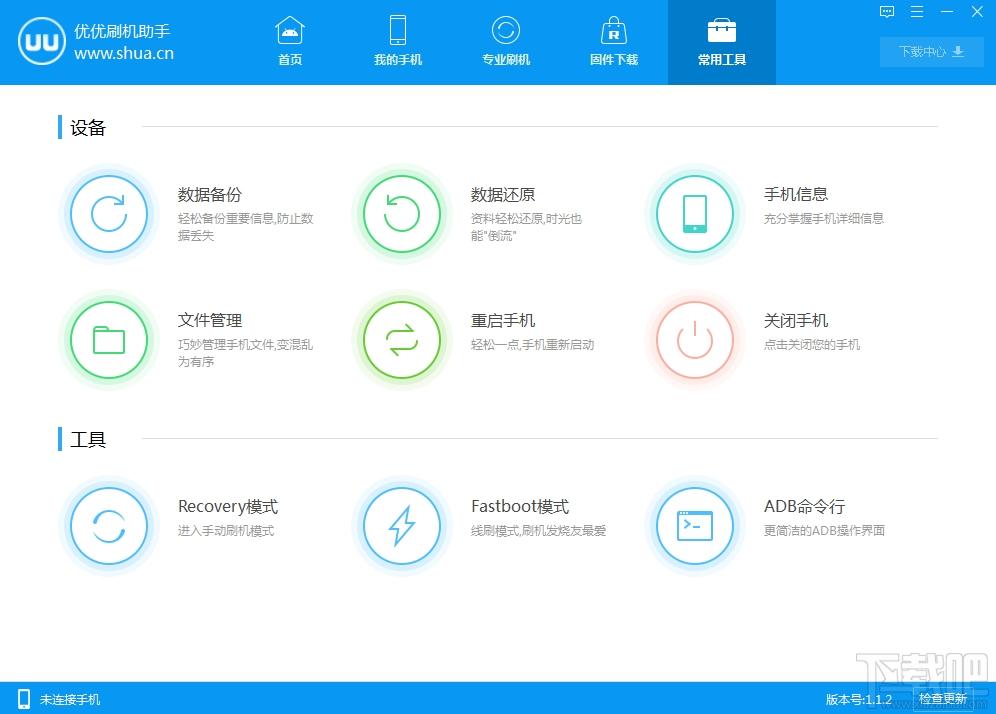The image size is (996, 714).
Task: Open the 专业刷机 tab
Action: point(506,42)
